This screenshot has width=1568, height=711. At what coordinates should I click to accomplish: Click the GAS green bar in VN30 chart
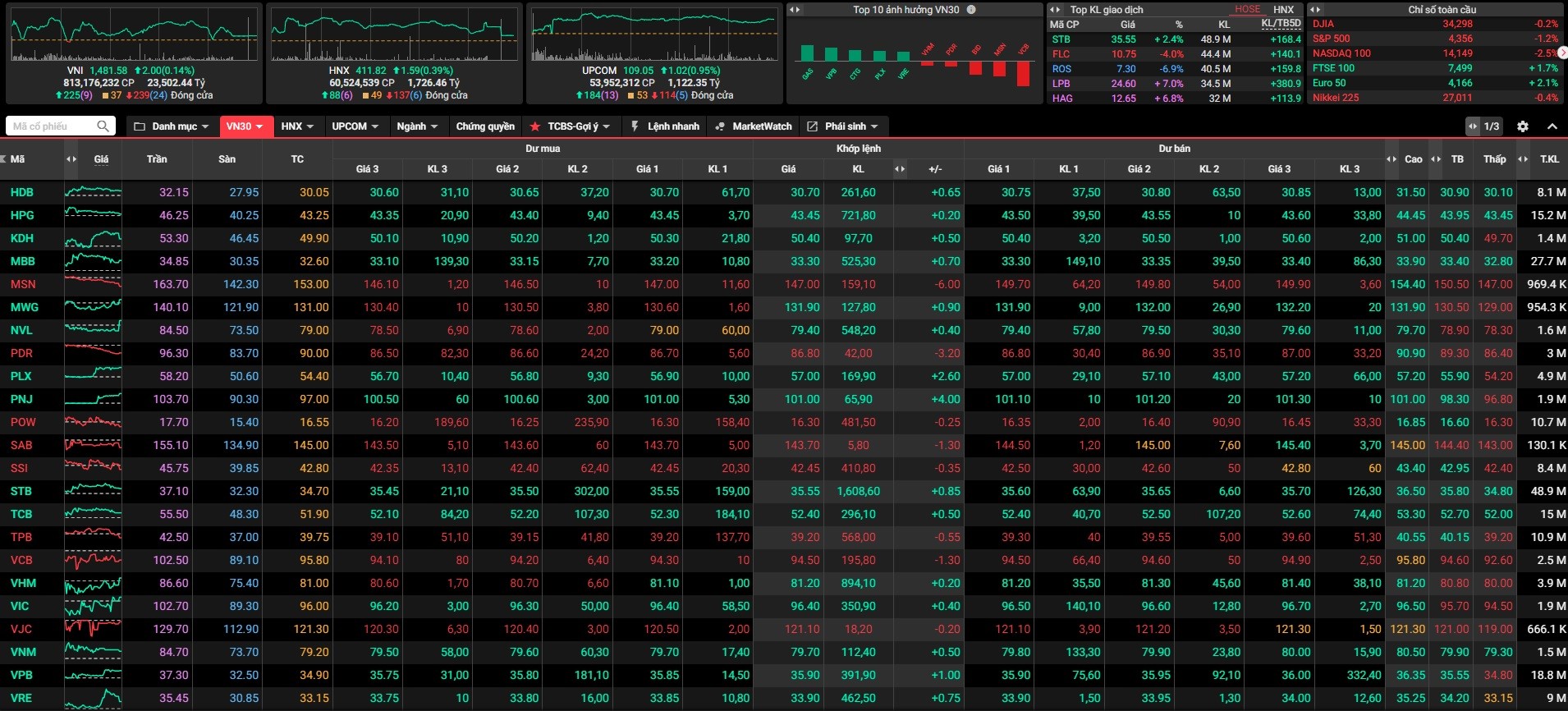pos(807,53)
